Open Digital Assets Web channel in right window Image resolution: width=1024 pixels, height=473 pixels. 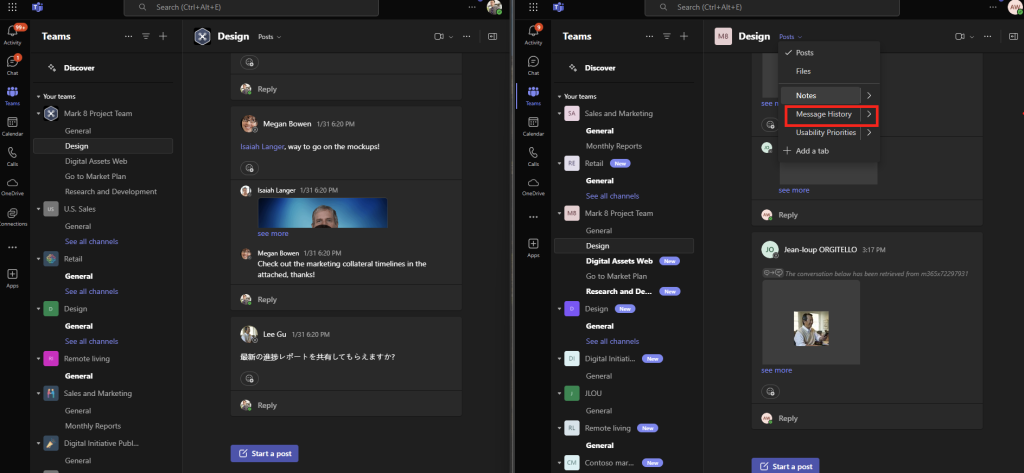pos(619,261)
